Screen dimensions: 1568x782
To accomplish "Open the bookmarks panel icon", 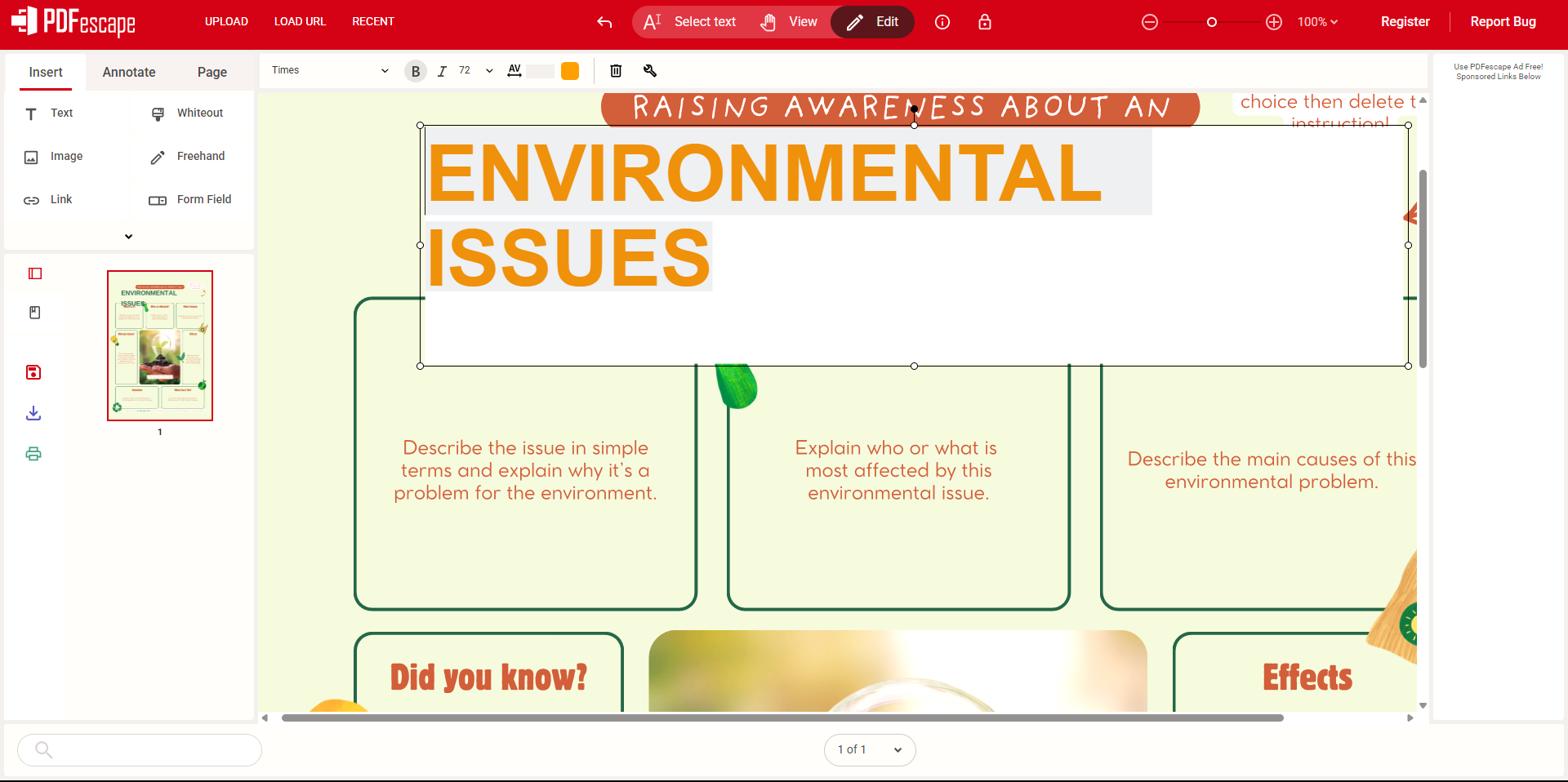I will point(35,313).
